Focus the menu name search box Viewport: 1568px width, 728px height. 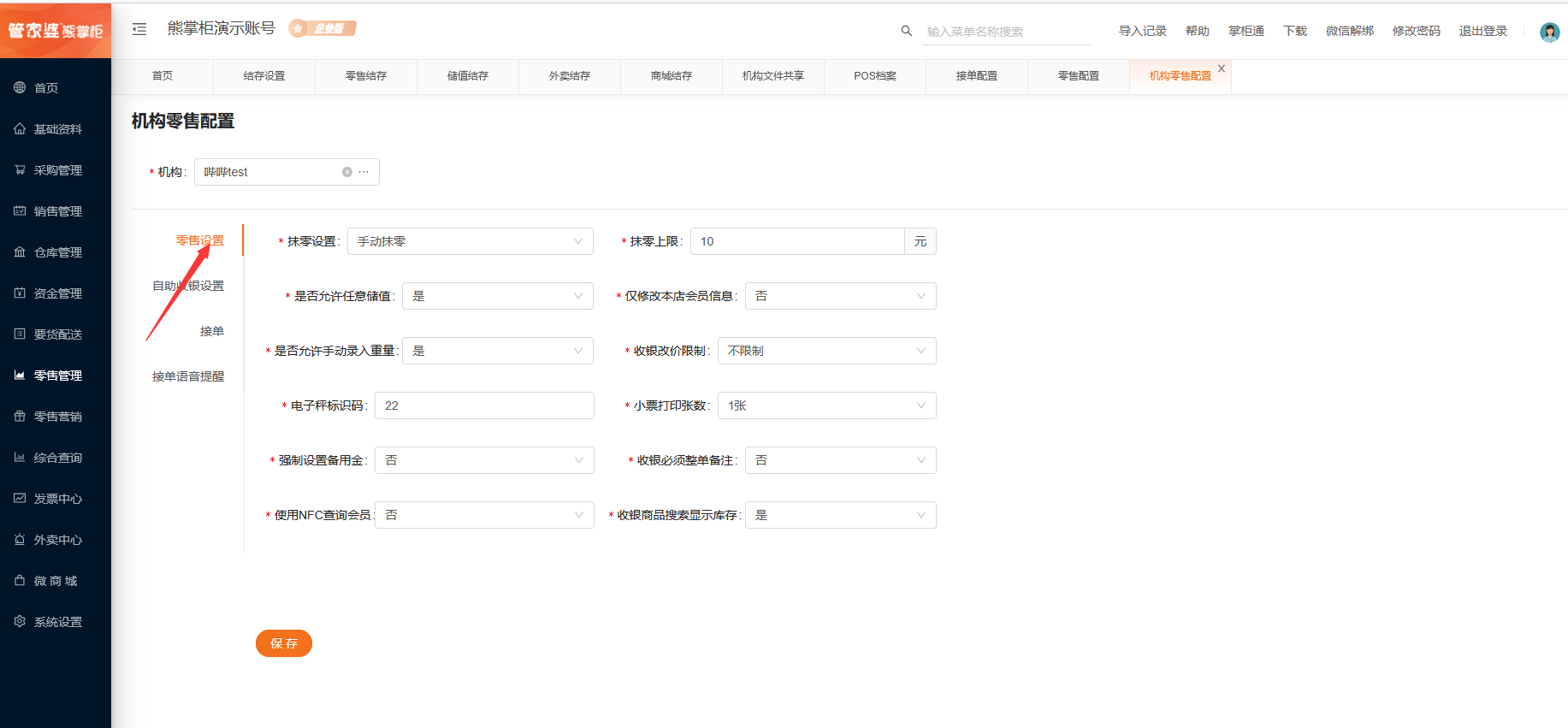[x=1008, y=32]
